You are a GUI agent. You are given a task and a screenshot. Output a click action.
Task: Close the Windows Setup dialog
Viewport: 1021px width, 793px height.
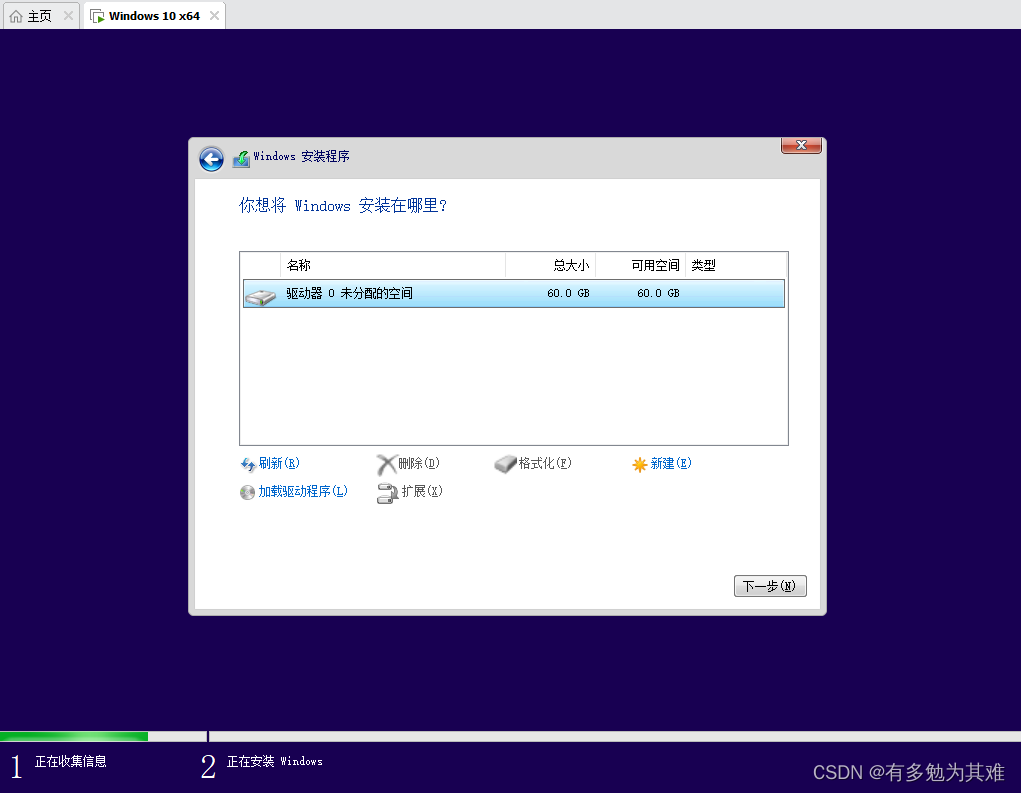801,145
